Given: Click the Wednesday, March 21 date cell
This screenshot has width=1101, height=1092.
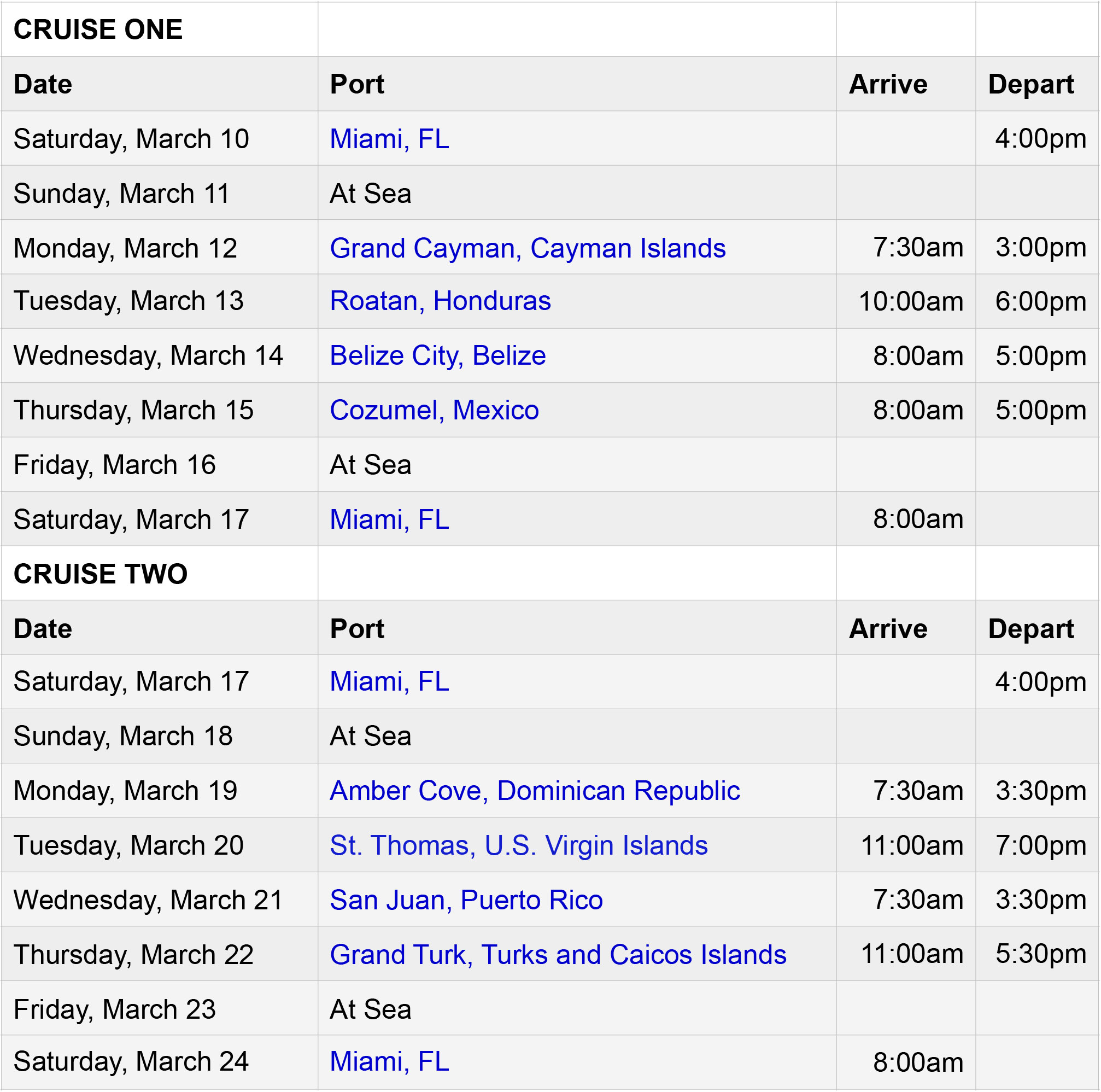Looking at the screenshot, I should [x=160, y=900].
